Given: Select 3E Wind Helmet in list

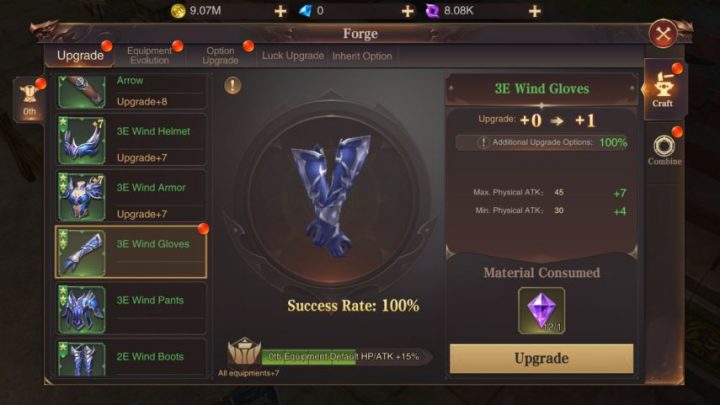Looking at the screenshot, I should tap(131, 140).
